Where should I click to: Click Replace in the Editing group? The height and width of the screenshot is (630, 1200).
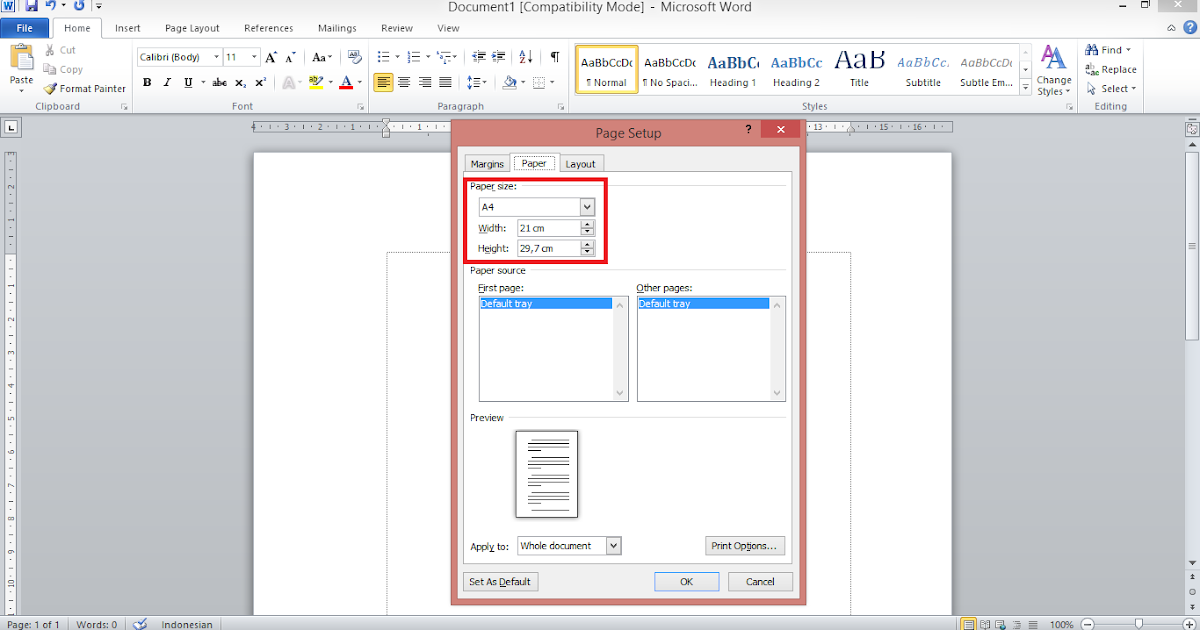click(1111, 69)
